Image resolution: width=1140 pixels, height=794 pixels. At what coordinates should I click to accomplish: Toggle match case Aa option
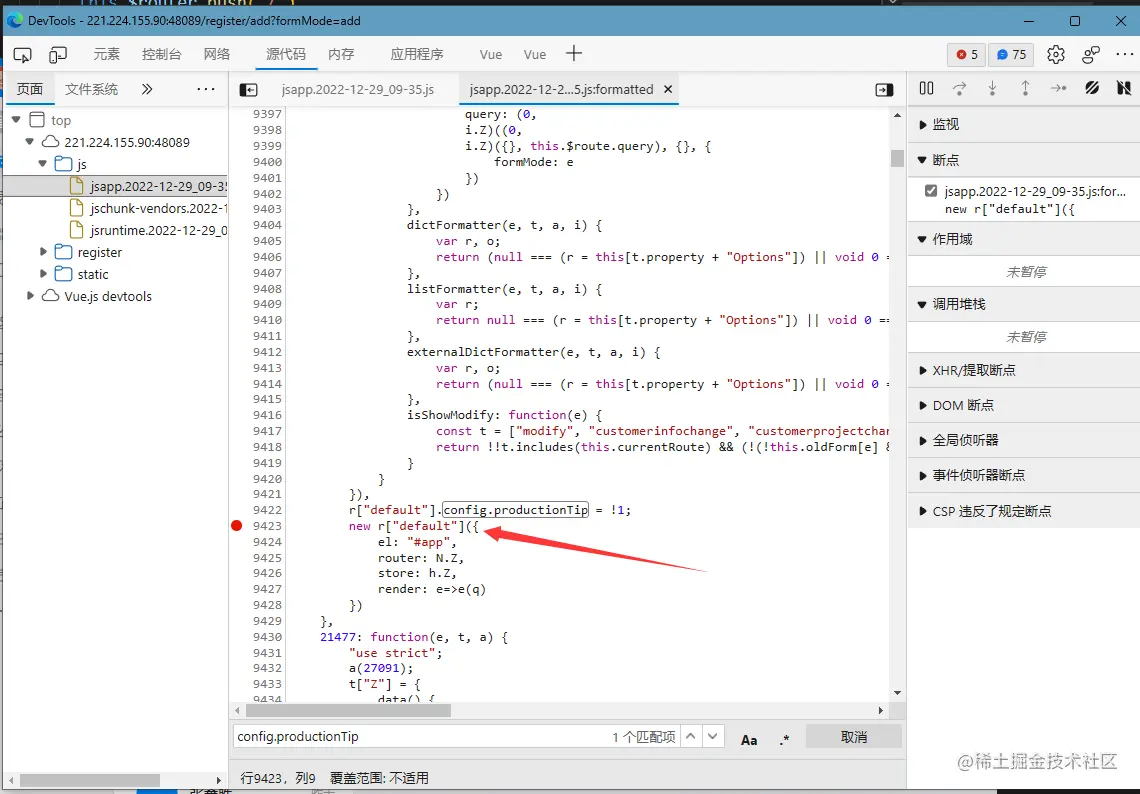pos(749,739)
